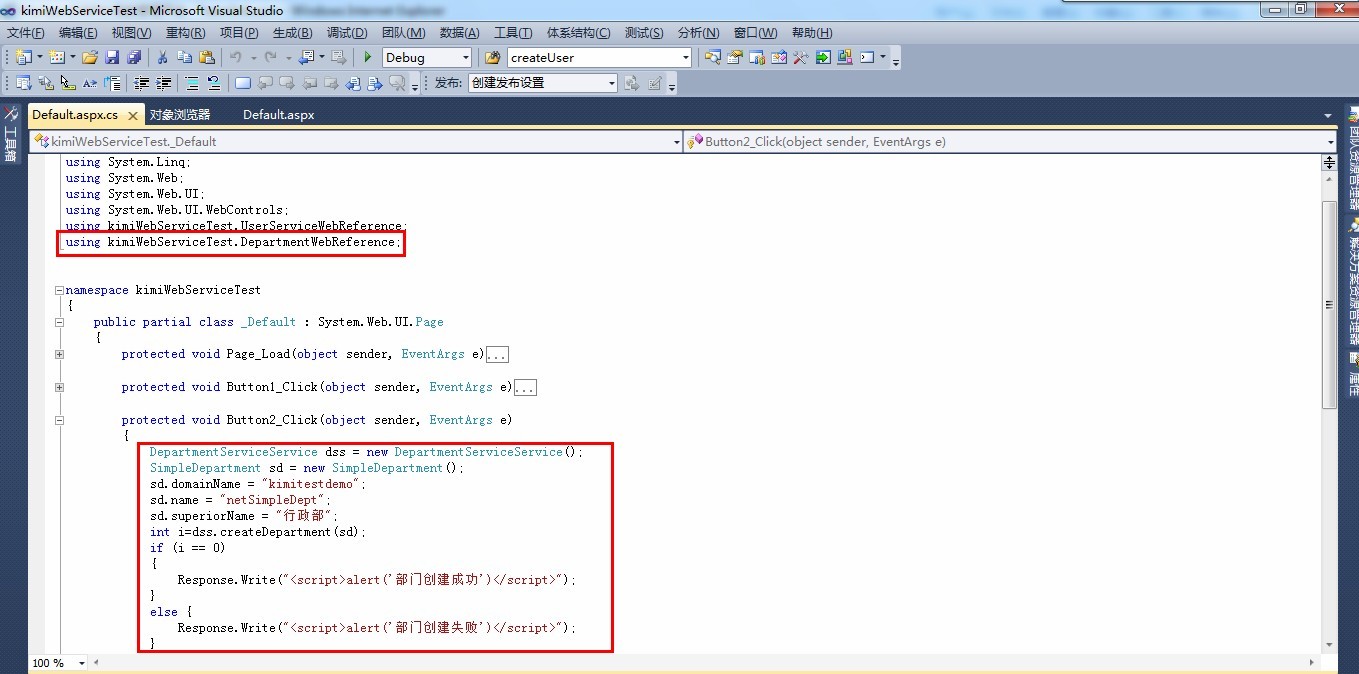Open the Undo history dropdown arrow
The height and width of the screenshot is (674, 1359).
254,57
